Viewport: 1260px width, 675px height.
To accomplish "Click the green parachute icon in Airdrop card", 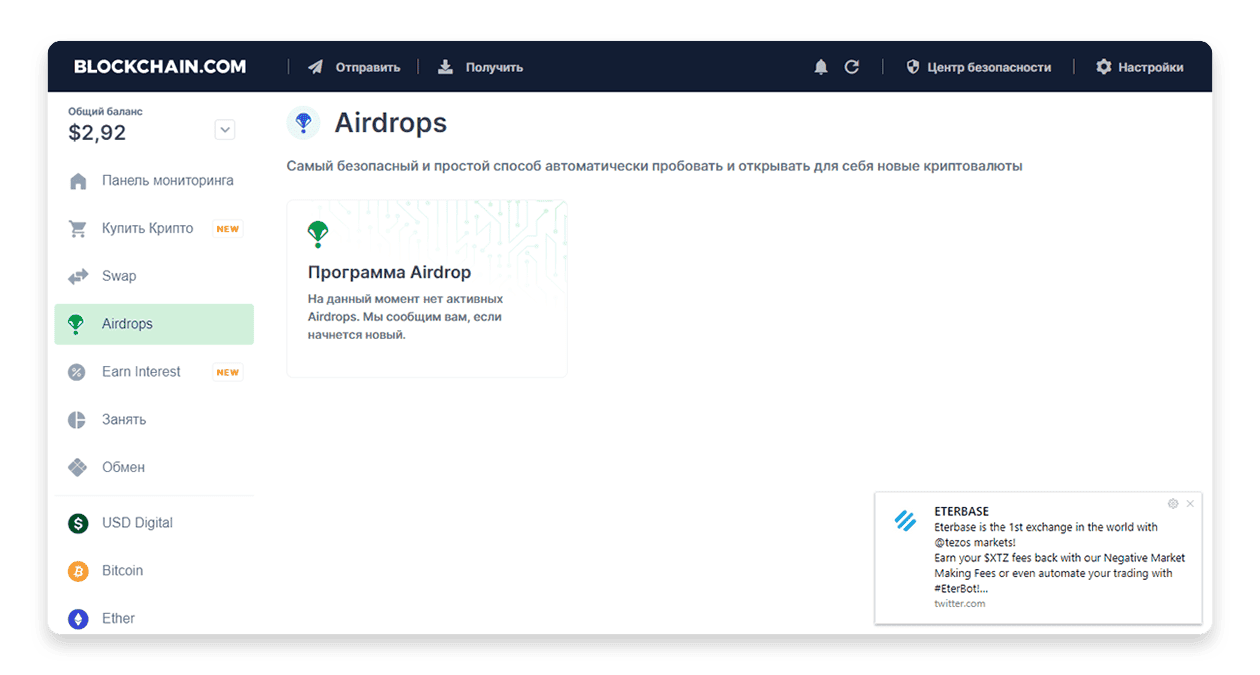I will [318, 233].
